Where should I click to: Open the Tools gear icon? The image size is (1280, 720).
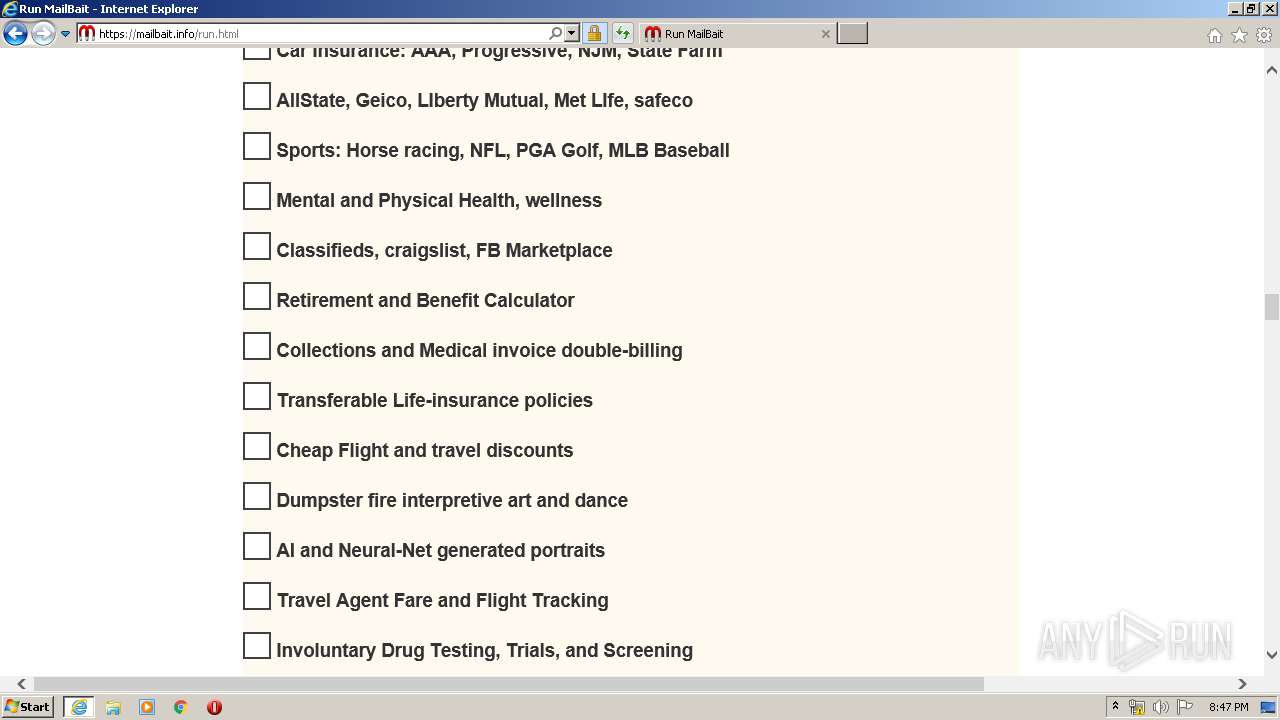click(x=1264, y=35)
